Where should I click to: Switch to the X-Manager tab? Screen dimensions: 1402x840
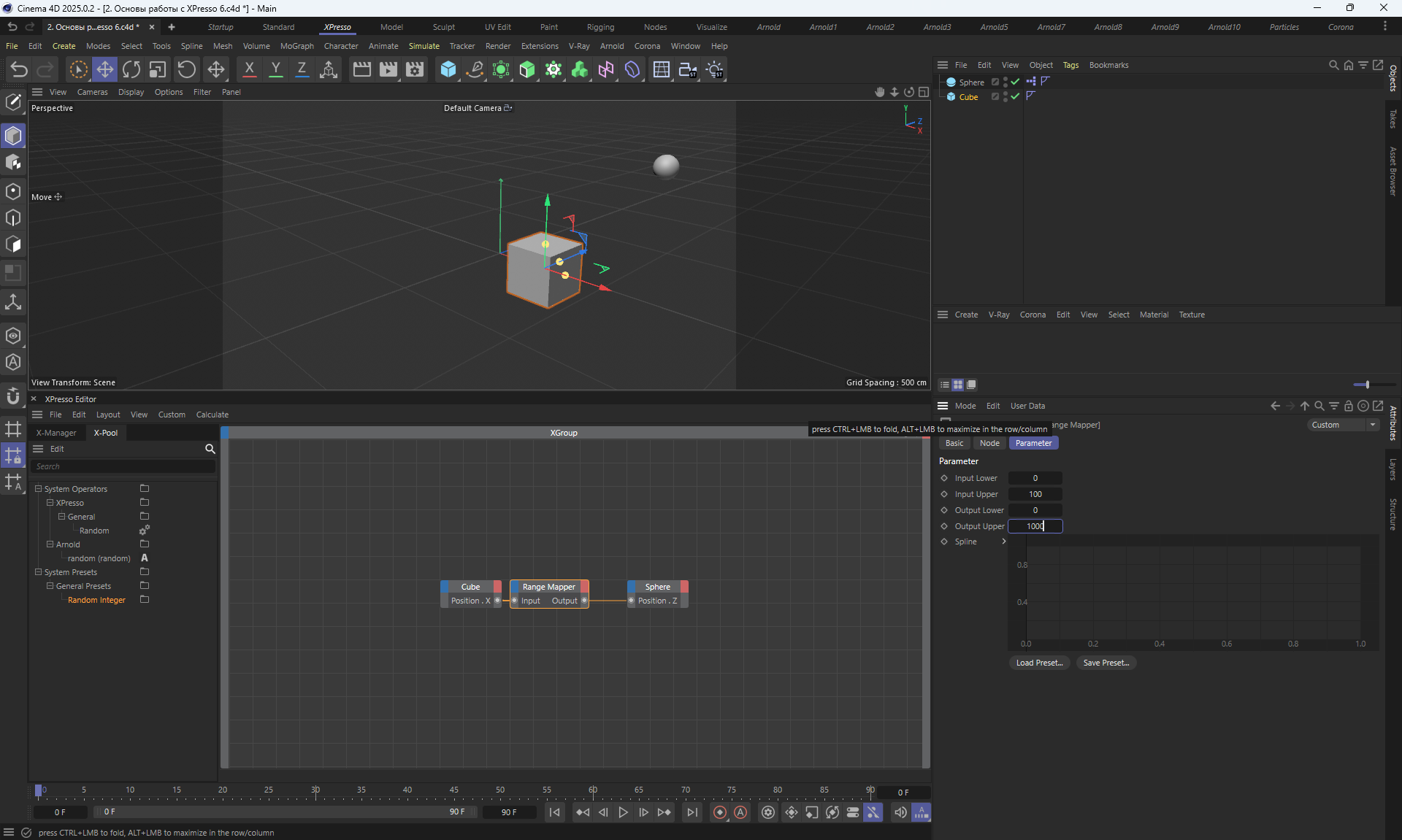56,433
